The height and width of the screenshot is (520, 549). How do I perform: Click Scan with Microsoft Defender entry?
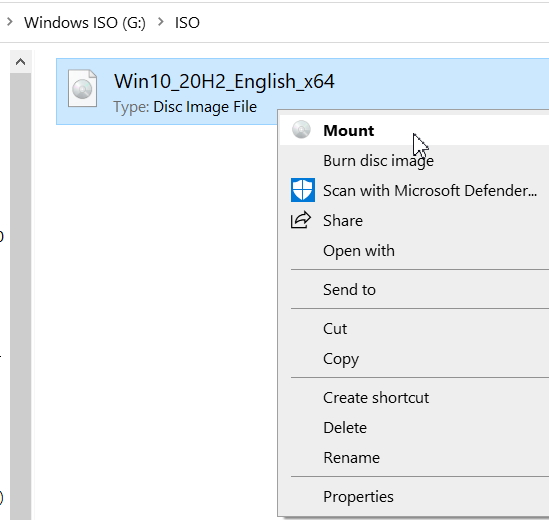pyautogui.click(x=414, y=190)
